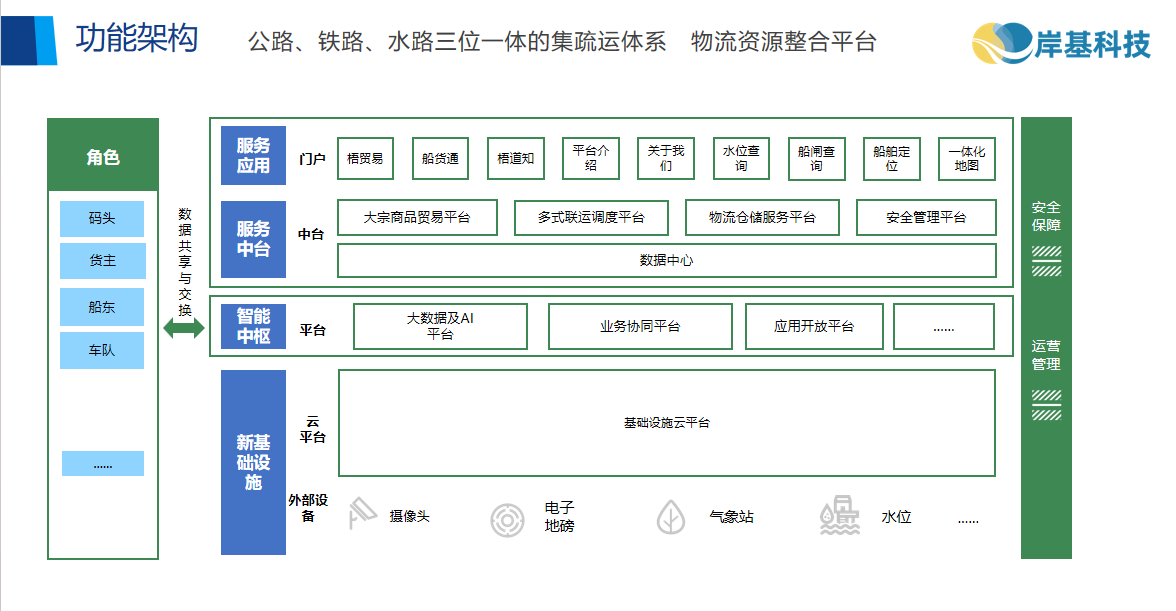The width and height of the screenshot is (1176, 611).
Task: Click the 多式联运调度平台 box
Action: [x=591, y=217]
